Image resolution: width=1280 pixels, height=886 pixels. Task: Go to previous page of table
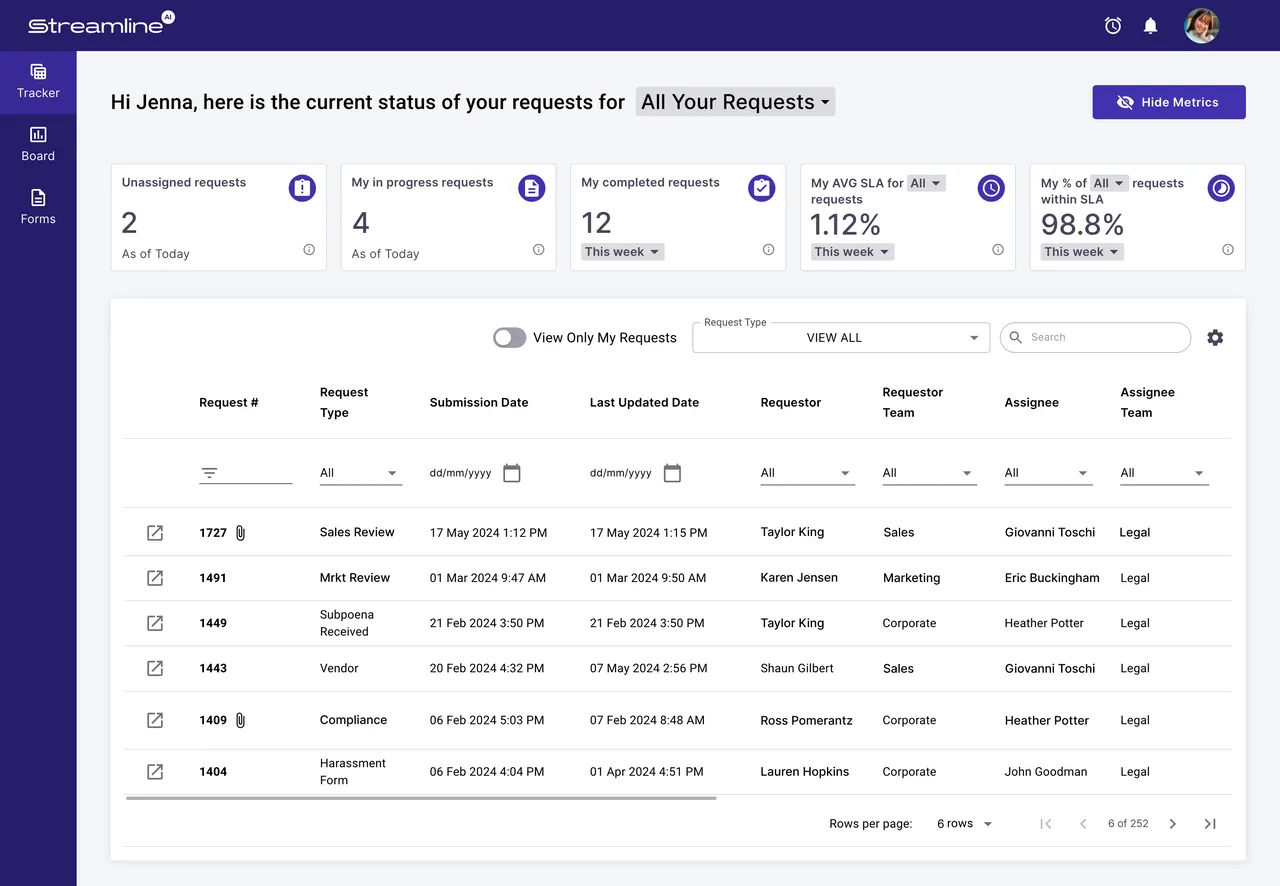coord(1083,824)
